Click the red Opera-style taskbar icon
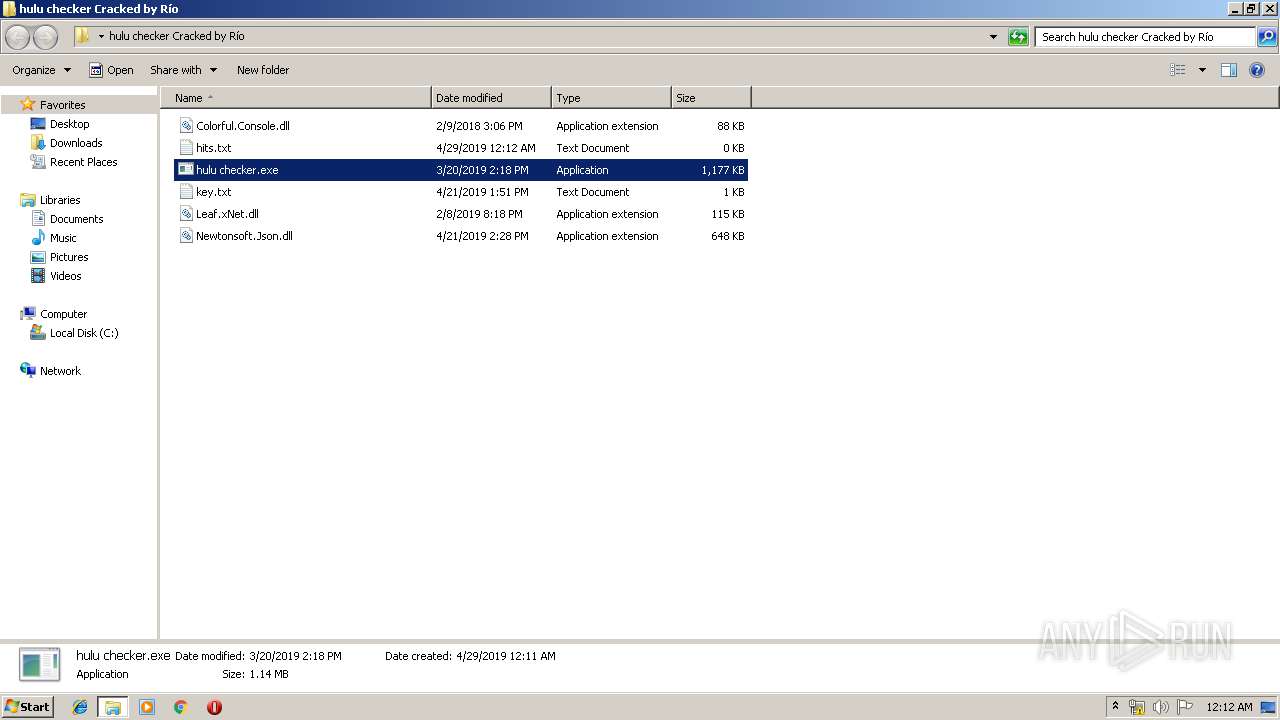Image resolution: width=1280 pixels, height=720 pixels. [x=214, y=707]
